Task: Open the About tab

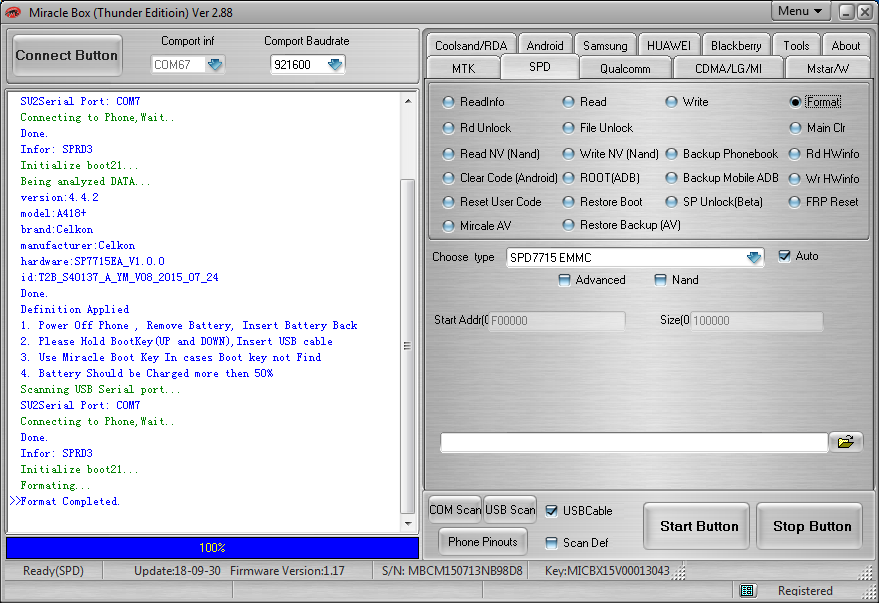Action: pyautogui.click(x=845, y=45)
